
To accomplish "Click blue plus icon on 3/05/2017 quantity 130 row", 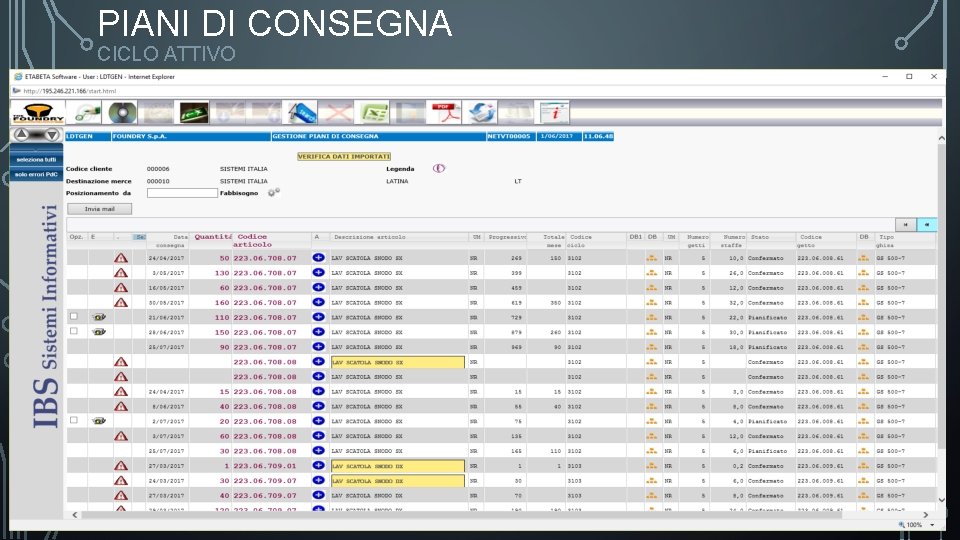I will pyautogui.click(x=318, y=272).
